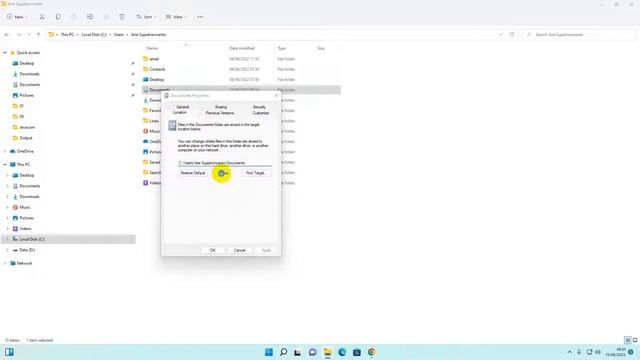Open address bar history dropdown

point(501,35)
